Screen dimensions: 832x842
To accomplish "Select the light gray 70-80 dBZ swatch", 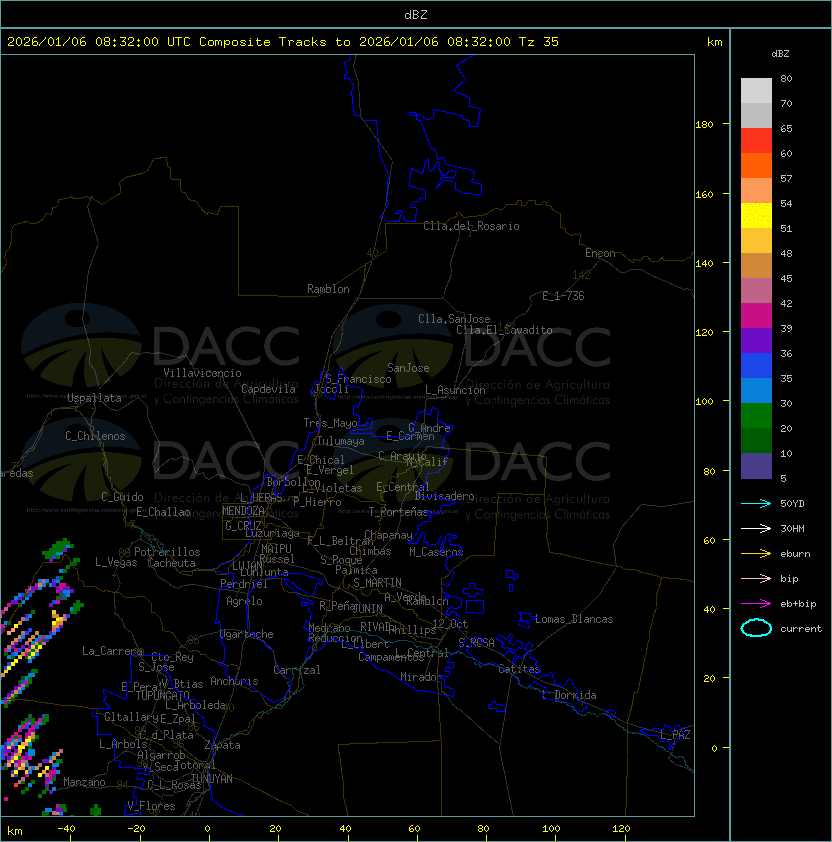I will click(756, 90).
